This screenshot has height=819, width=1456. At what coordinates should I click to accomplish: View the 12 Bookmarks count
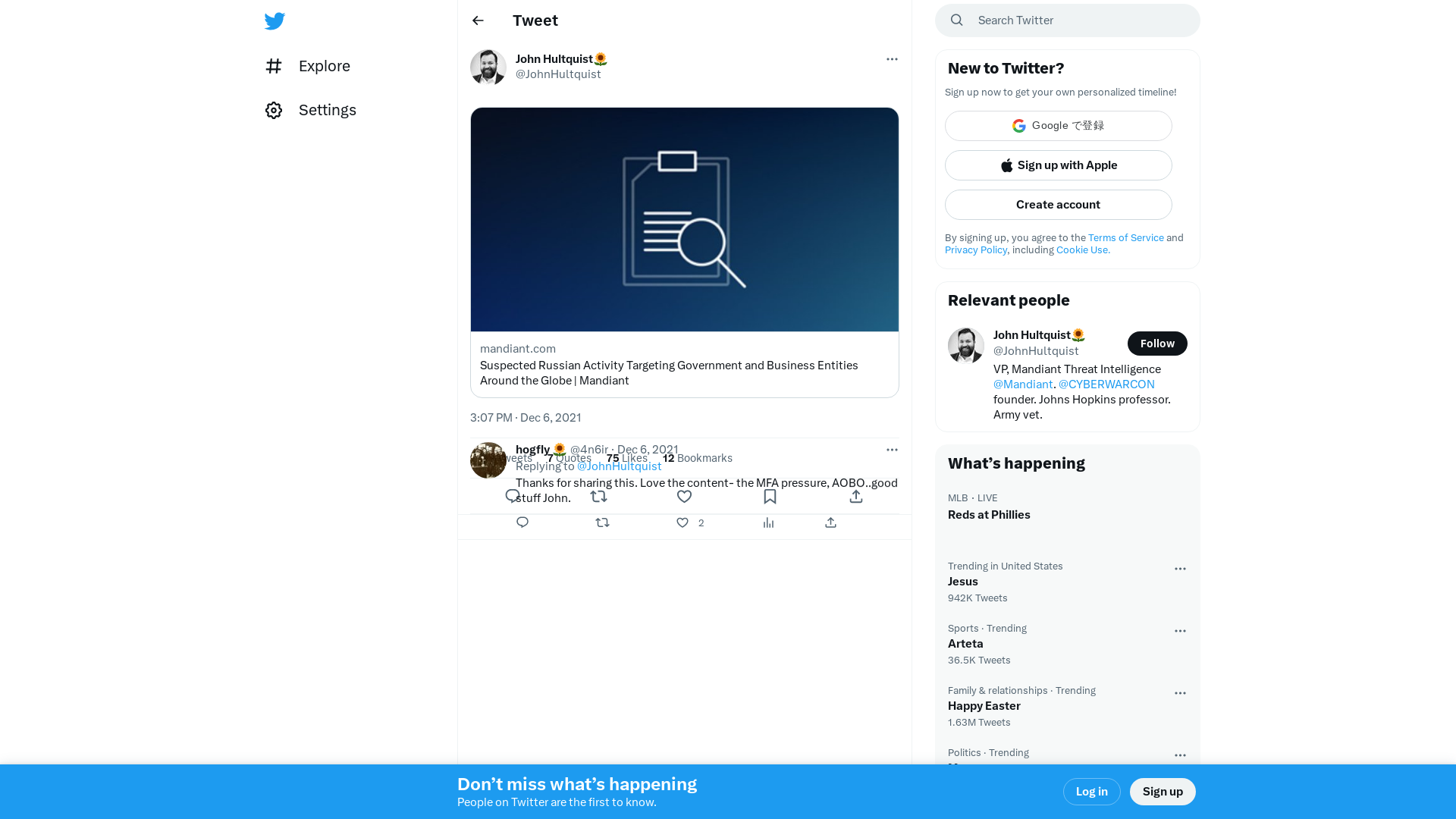pos(697,458)
